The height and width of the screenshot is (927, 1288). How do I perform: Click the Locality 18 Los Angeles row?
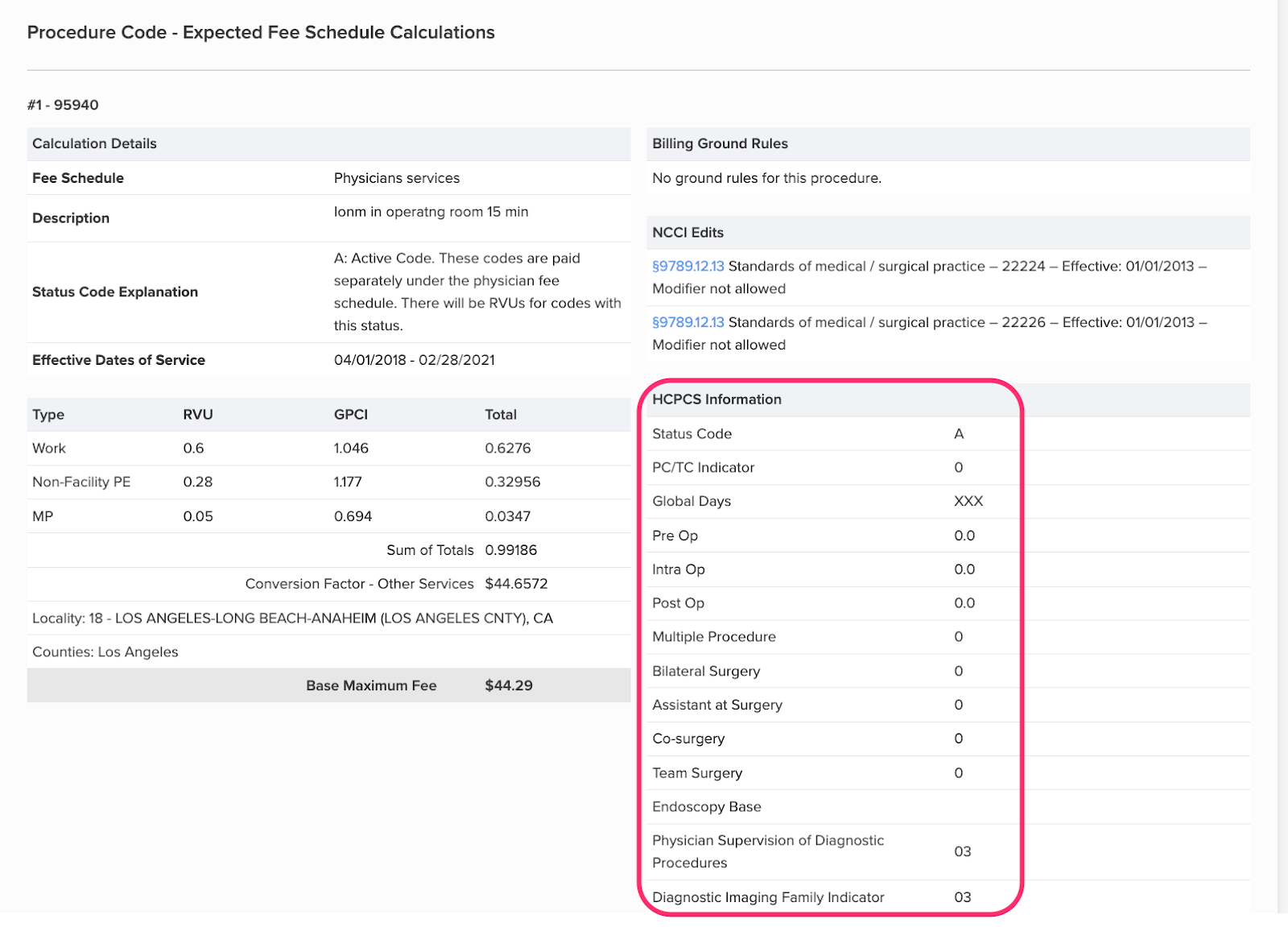292,619
